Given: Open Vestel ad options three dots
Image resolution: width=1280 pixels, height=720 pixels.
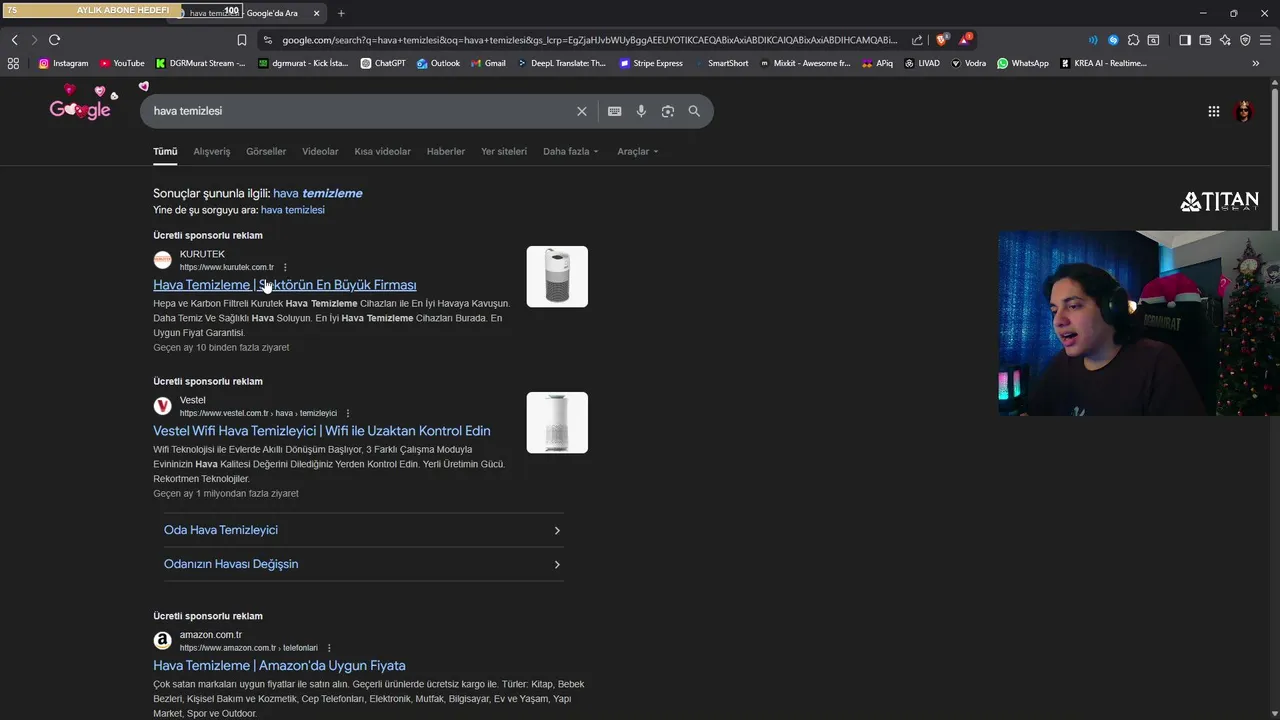Looking at the screenshot, I should (348, 413).
